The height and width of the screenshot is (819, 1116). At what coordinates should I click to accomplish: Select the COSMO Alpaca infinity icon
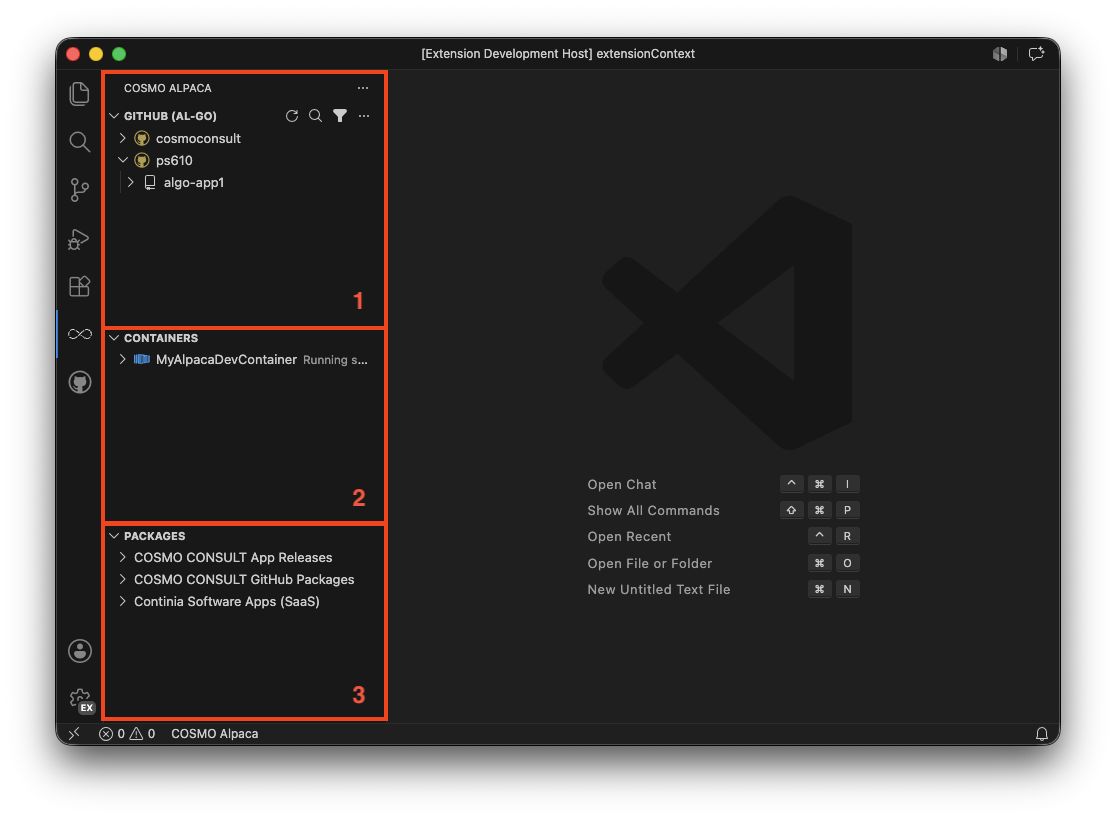point(79,334)
